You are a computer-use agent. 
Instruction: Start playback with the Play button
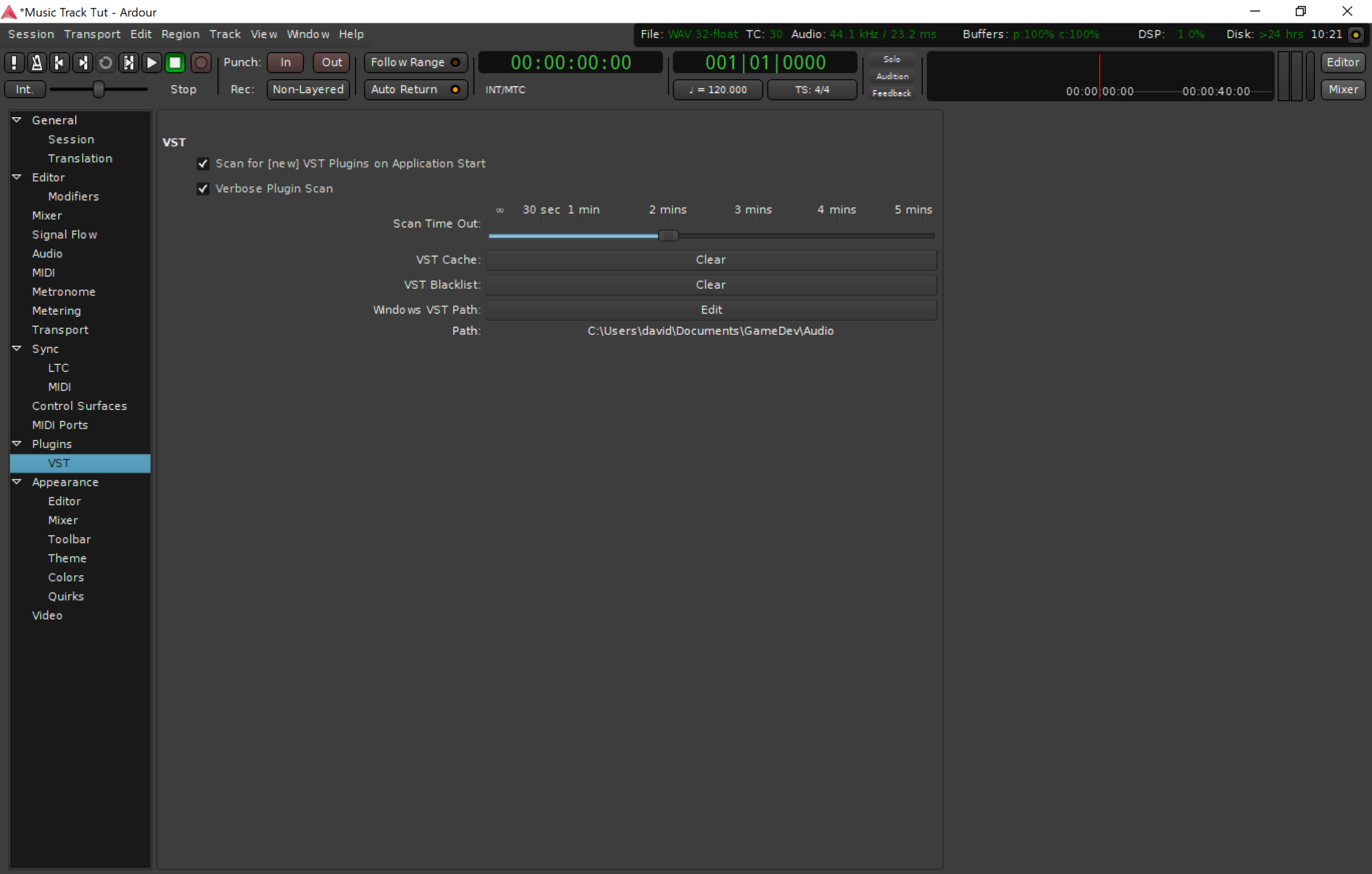tap(151, 62)
